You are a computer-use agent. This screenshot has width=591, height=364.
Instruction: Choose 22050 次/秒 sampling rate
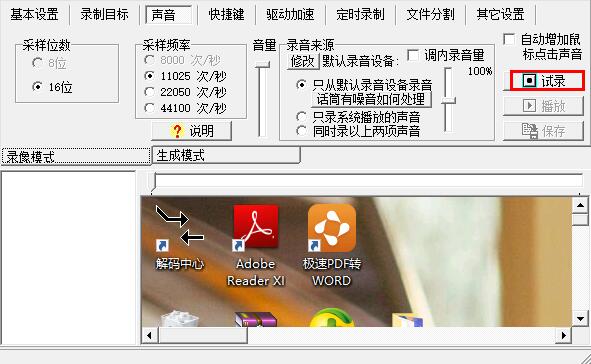click(149, 92)
